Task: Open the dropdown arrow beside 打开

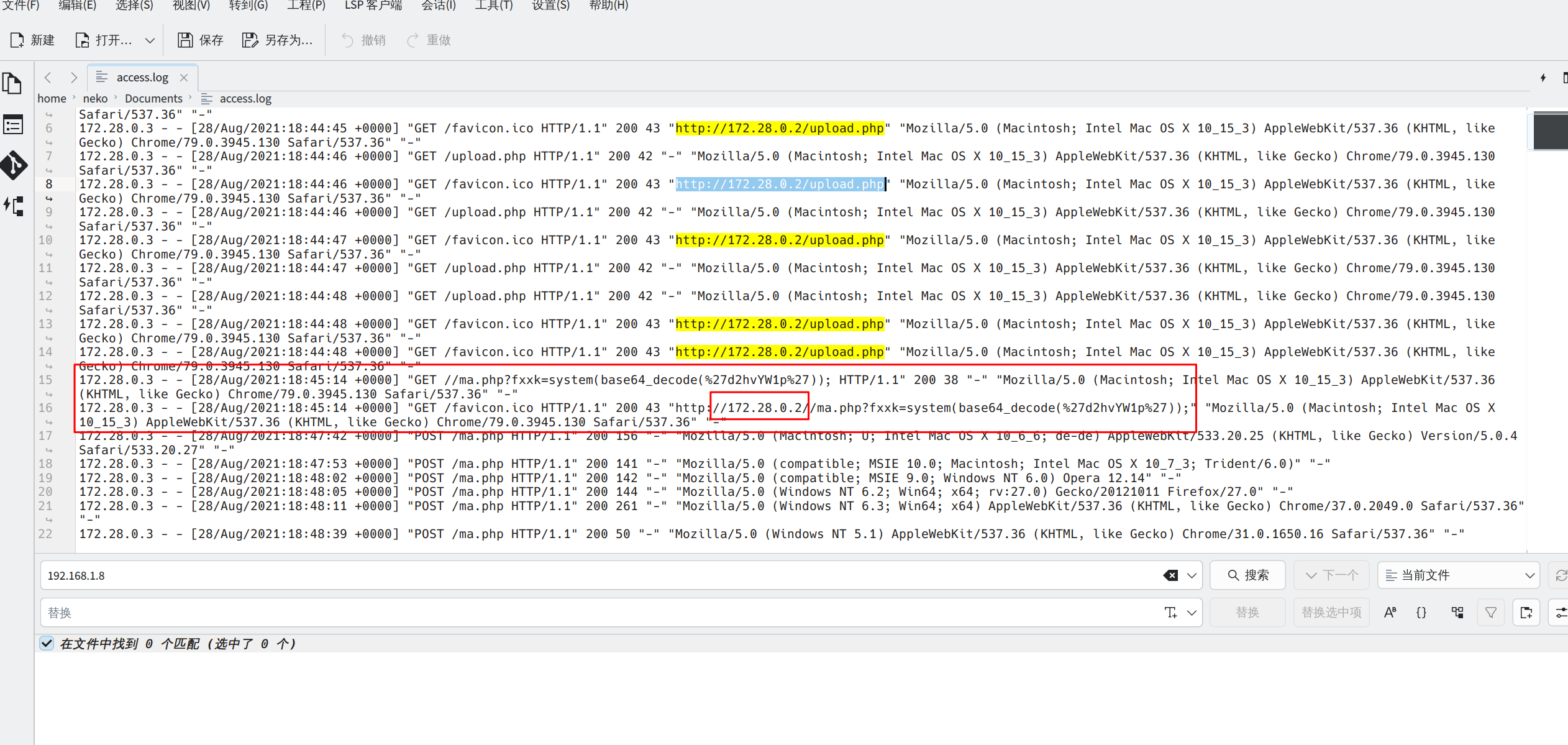Action: [150, 40]
